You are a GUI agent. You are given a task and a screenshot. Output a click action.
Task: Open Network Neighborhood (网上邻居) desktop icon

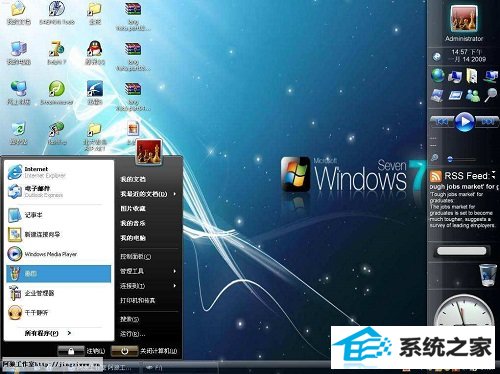click(x=19, y=93)
